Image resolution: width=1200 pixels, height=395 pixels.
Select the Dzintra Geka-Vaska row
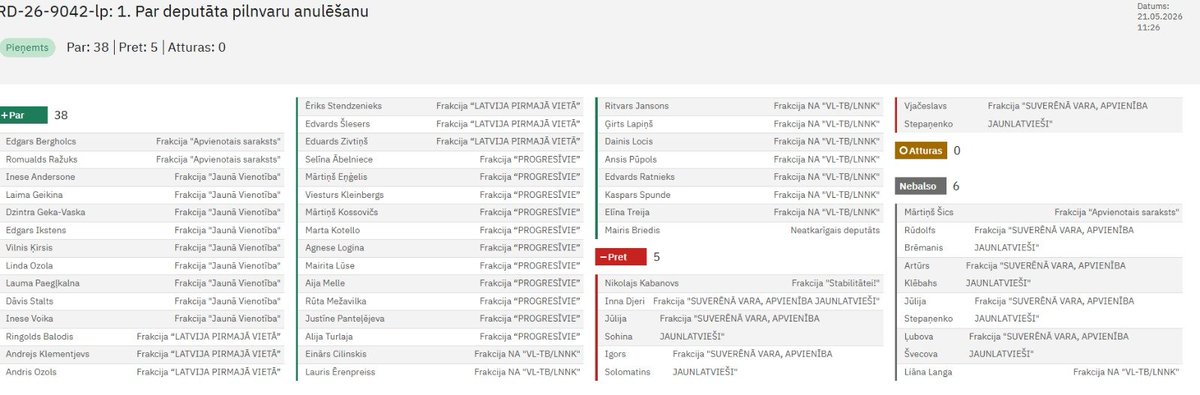tap(143, 213)
